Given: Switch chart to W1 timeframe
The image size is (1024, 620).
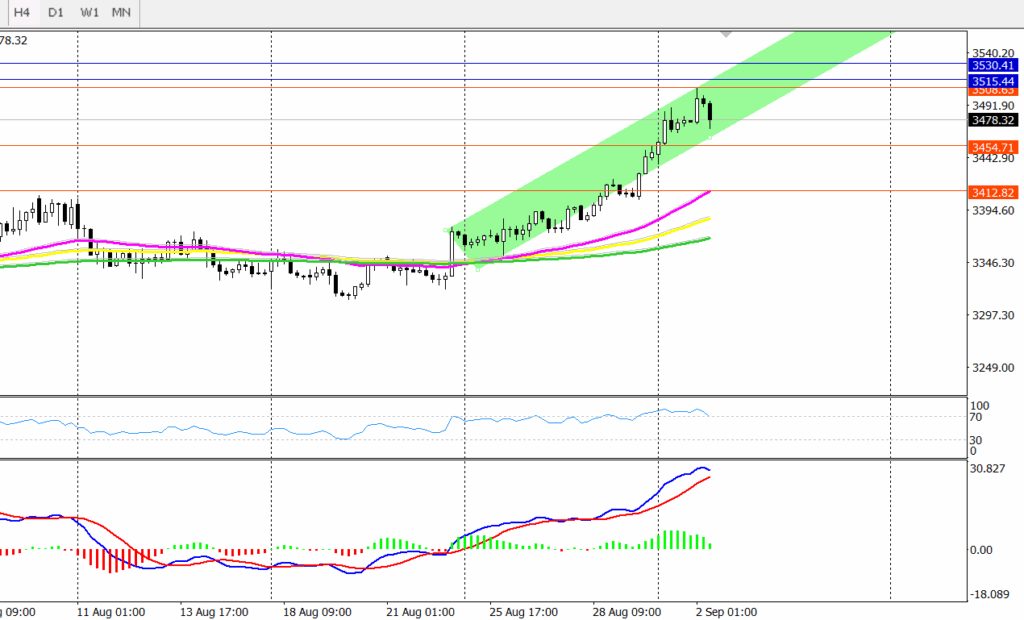Looking at the screenshot, I should pyautogui.click(x=89, y=13).
